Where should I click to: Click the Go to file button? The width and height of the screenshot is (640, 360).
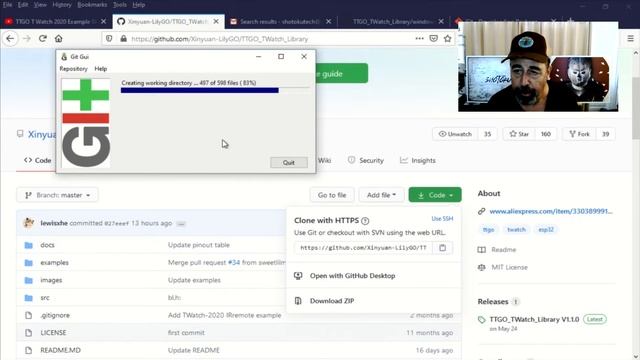point(332,195)
